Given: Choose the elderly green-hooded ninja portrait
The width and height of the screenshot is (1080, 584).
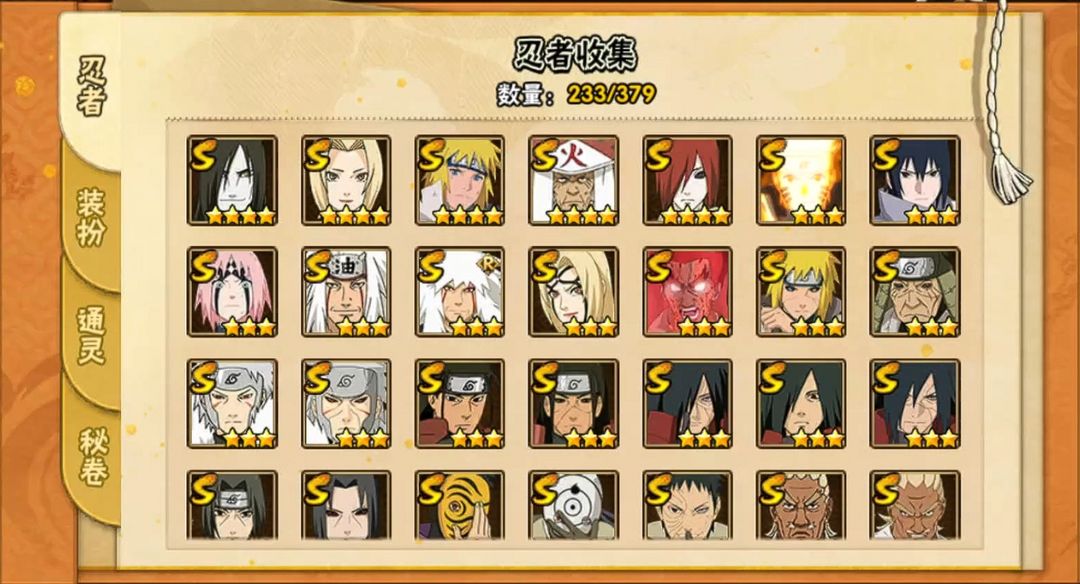Looking at the screenshot, I should coord(915,292).
